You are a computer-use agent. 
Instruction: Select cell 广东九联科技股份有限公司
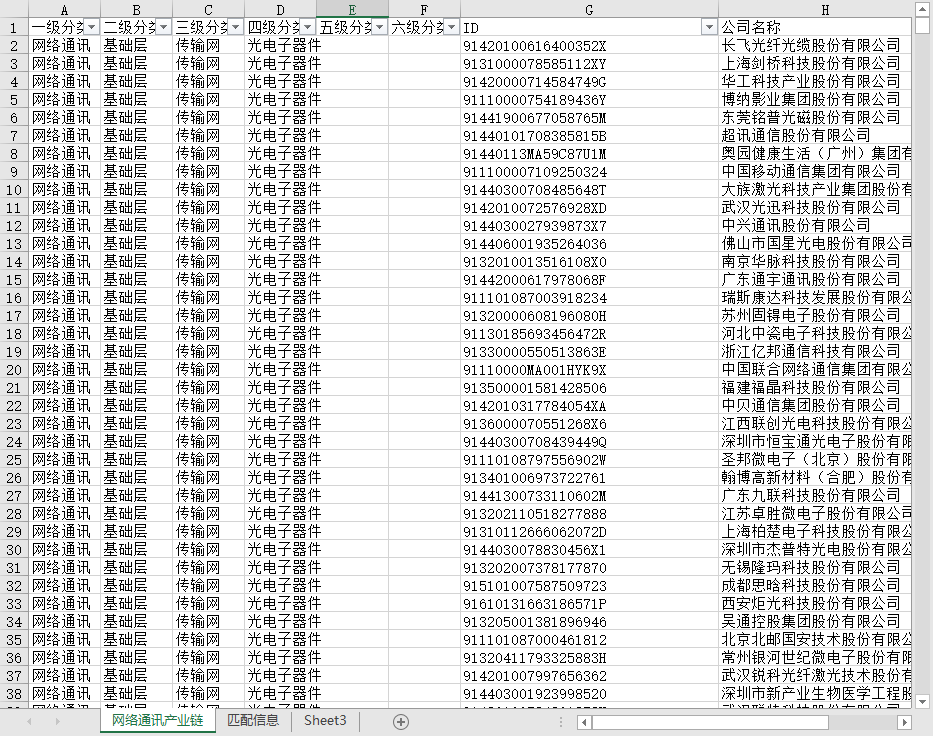tap(815, 496)
